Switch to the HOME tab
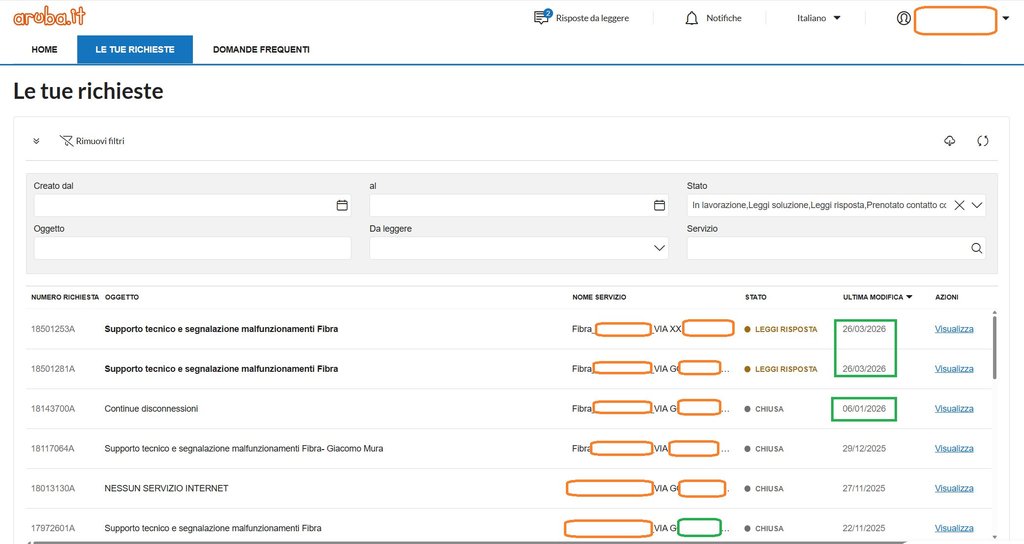This screenshot has height=544, width=1024. point(44,49)
